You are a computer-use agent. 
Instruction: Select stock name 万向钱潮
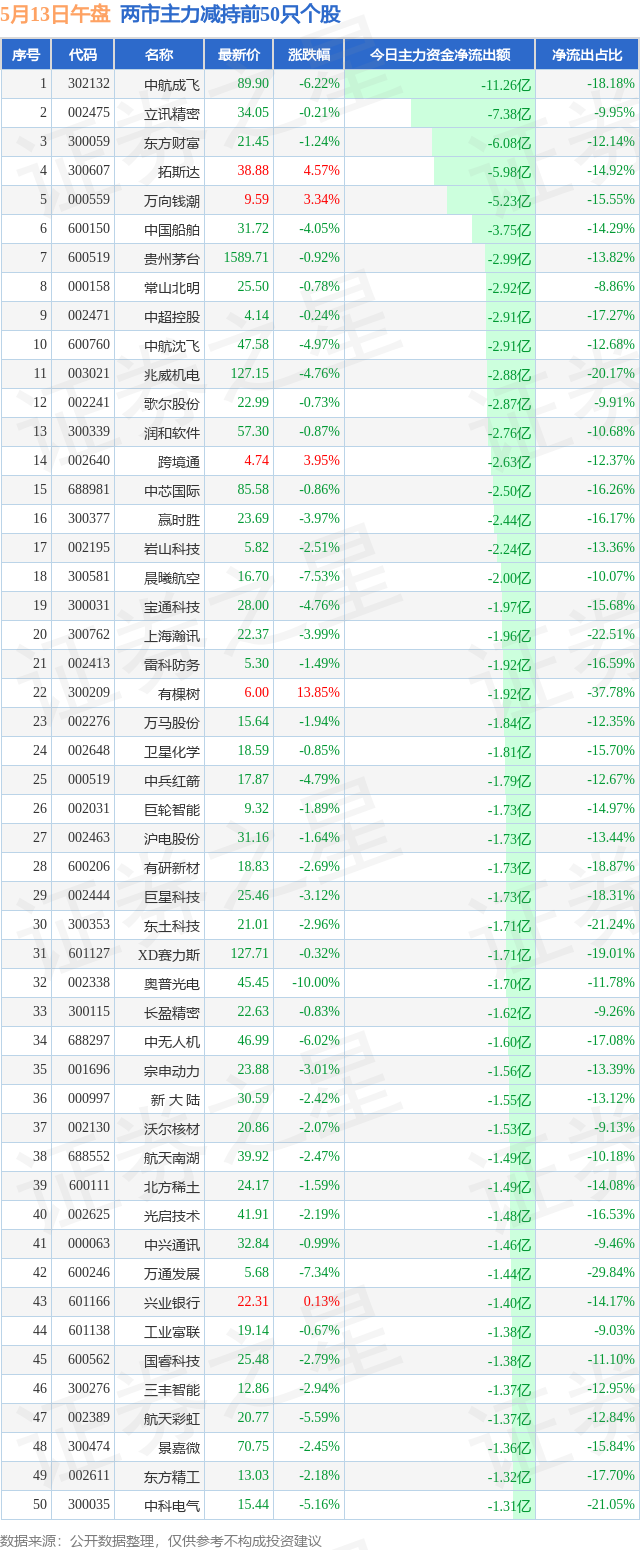point(172,200)
